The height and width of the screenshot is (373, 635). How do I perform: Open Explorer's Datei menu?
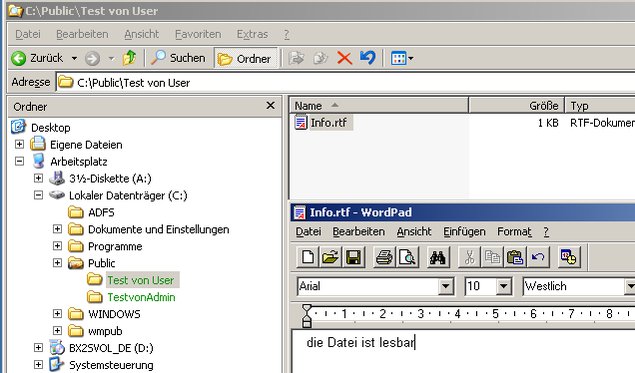28,34
